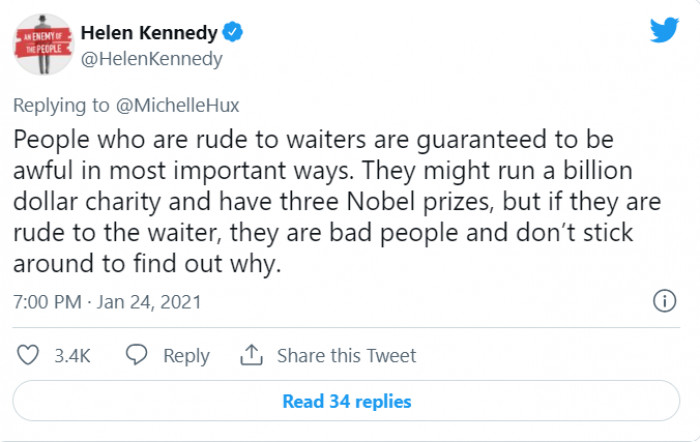Select the Share this Tweet label
The image size is (700, 442).
tap(346, 356)
